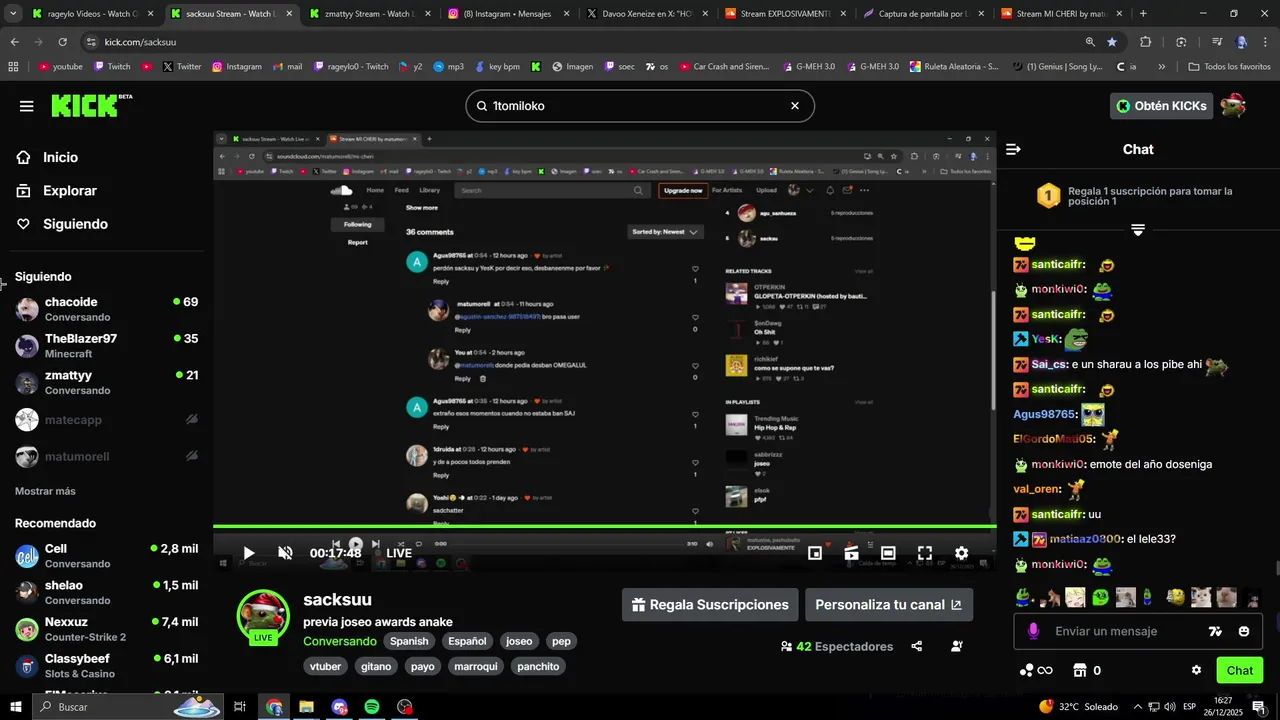1280x720 pixels.
Task: Open offline channel matecapp
Action: click(106, 420)
